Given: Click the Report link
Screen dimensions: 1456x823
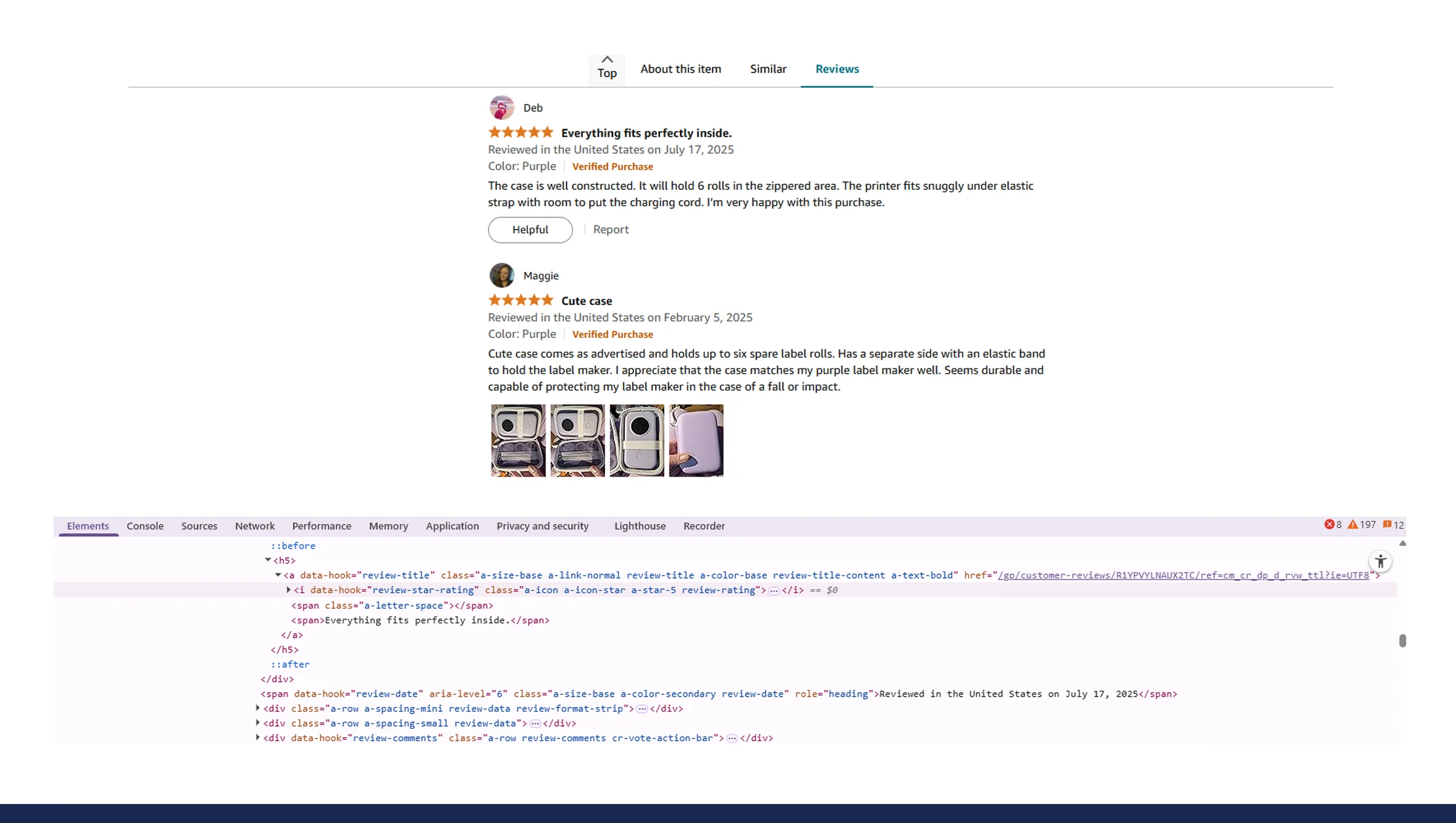Looking at the screenshot, I should click(x=610, y=229).
